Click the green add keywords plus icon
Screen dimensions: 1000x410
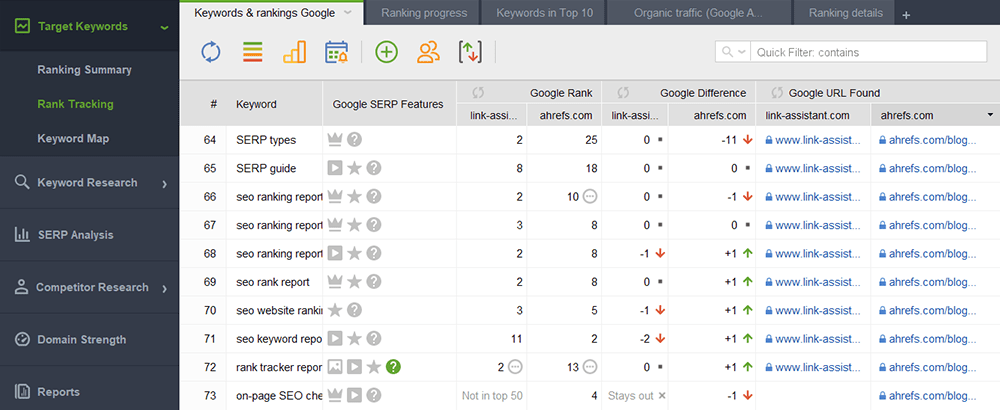386,52
